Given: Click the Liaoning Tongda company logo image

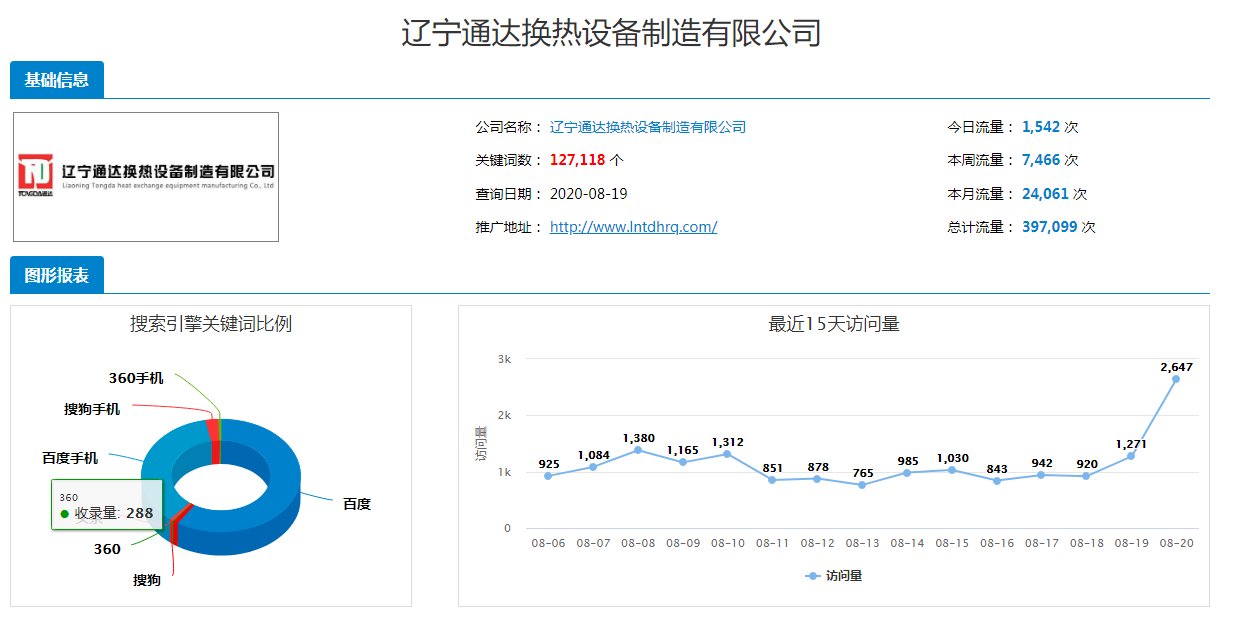Looking at the screenshot, I should pyautogui.click(x=146, y=177).
